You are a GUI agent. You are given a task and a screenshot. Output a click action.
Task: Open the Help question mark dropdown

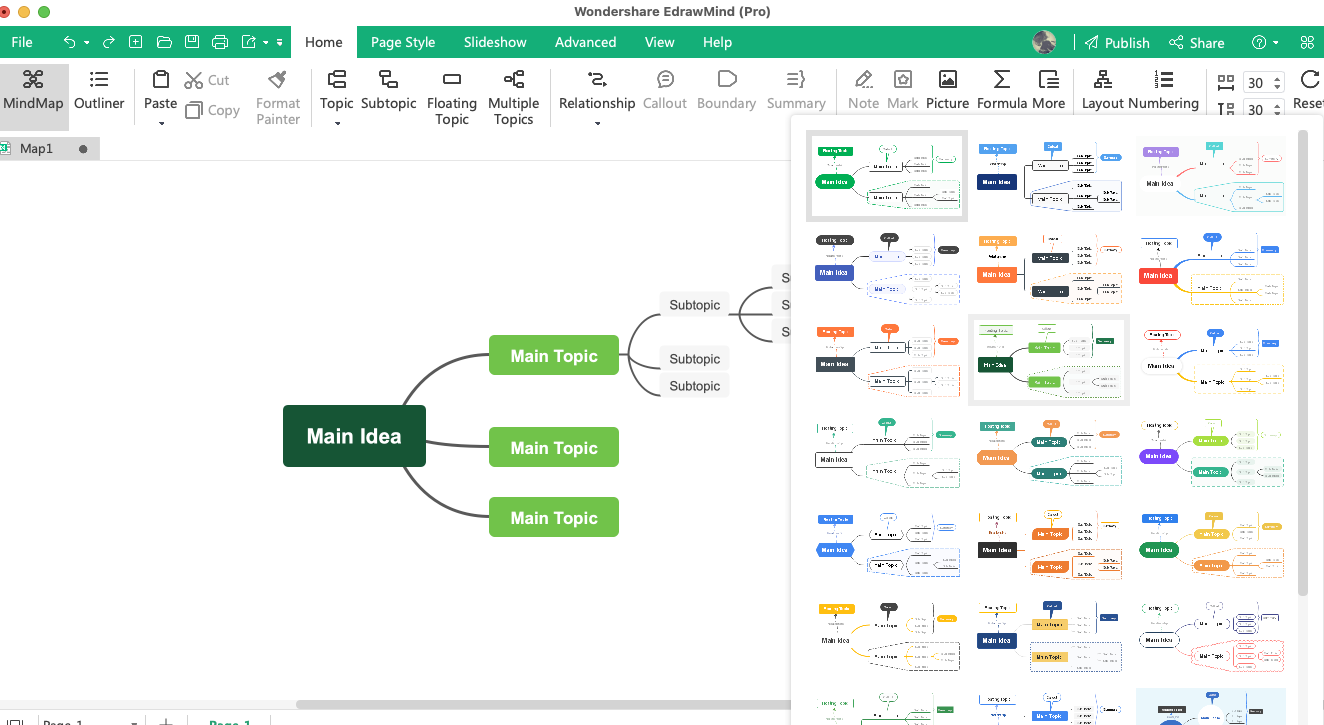pos(1265,42)
